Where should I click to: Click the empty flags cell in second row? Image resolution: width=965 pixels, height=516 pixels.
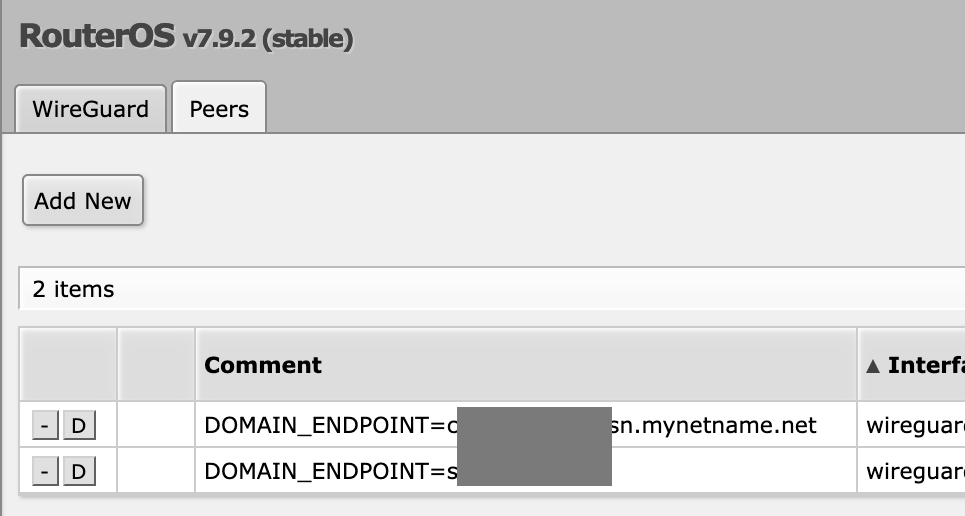tap(156, 471)
